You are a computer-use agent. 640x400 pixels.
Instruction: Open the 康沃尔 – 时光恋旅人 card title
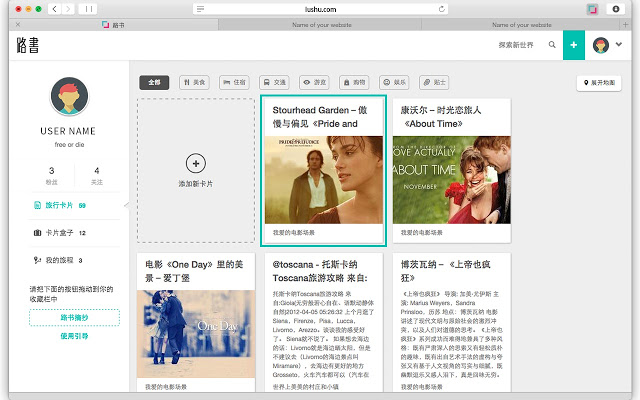pos(441,117)
